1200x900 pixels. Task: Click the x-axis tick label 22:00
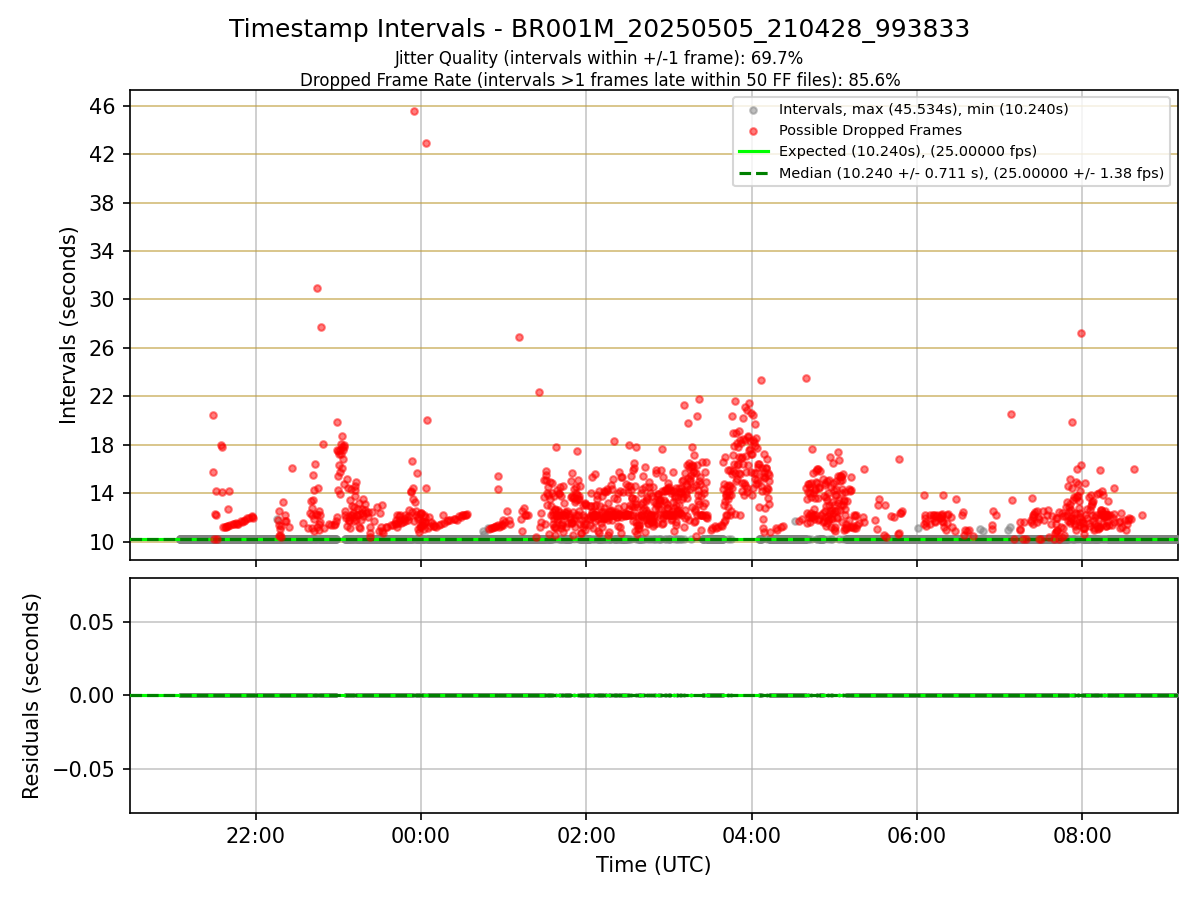point(256,836)
